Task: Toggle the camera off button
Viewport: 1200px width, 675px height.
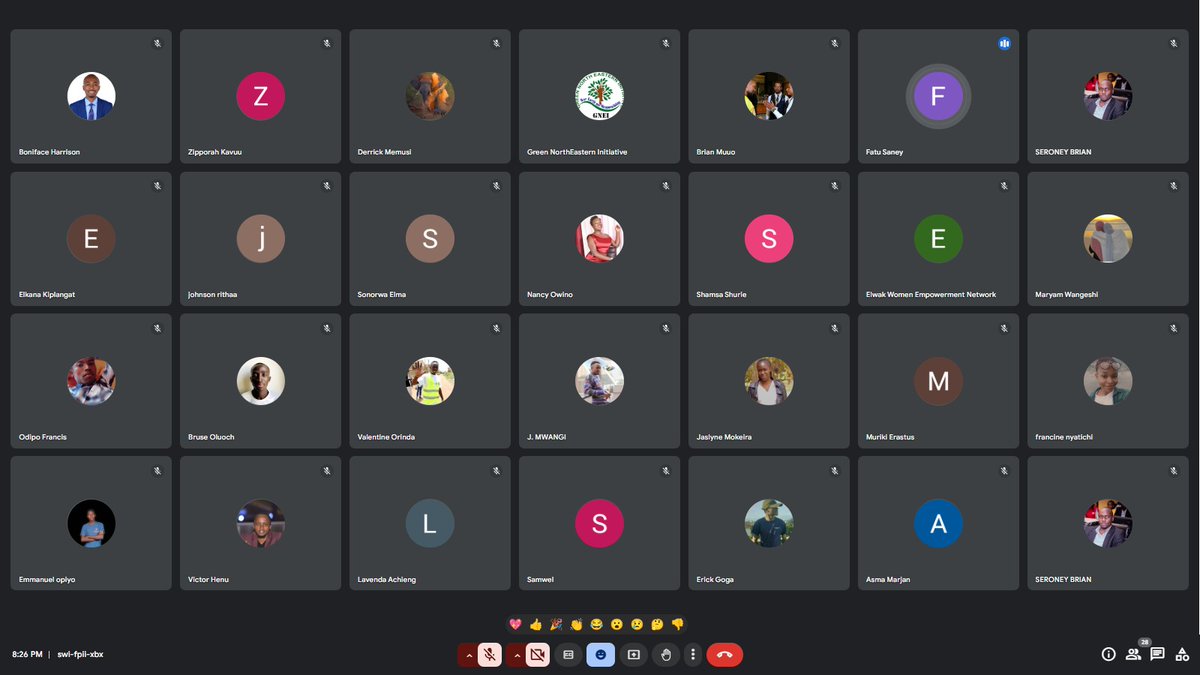Action: click(x=538, y=655)
